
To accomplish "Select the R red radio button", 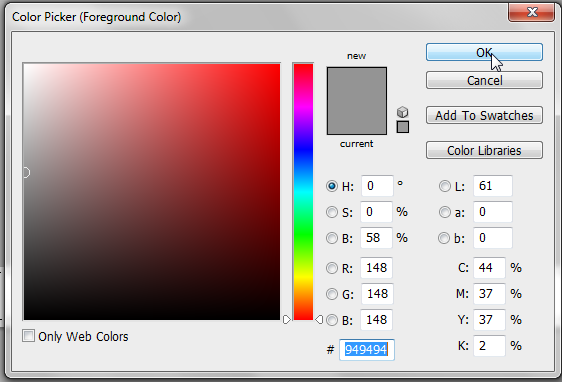I will click(x=332, y=268).
